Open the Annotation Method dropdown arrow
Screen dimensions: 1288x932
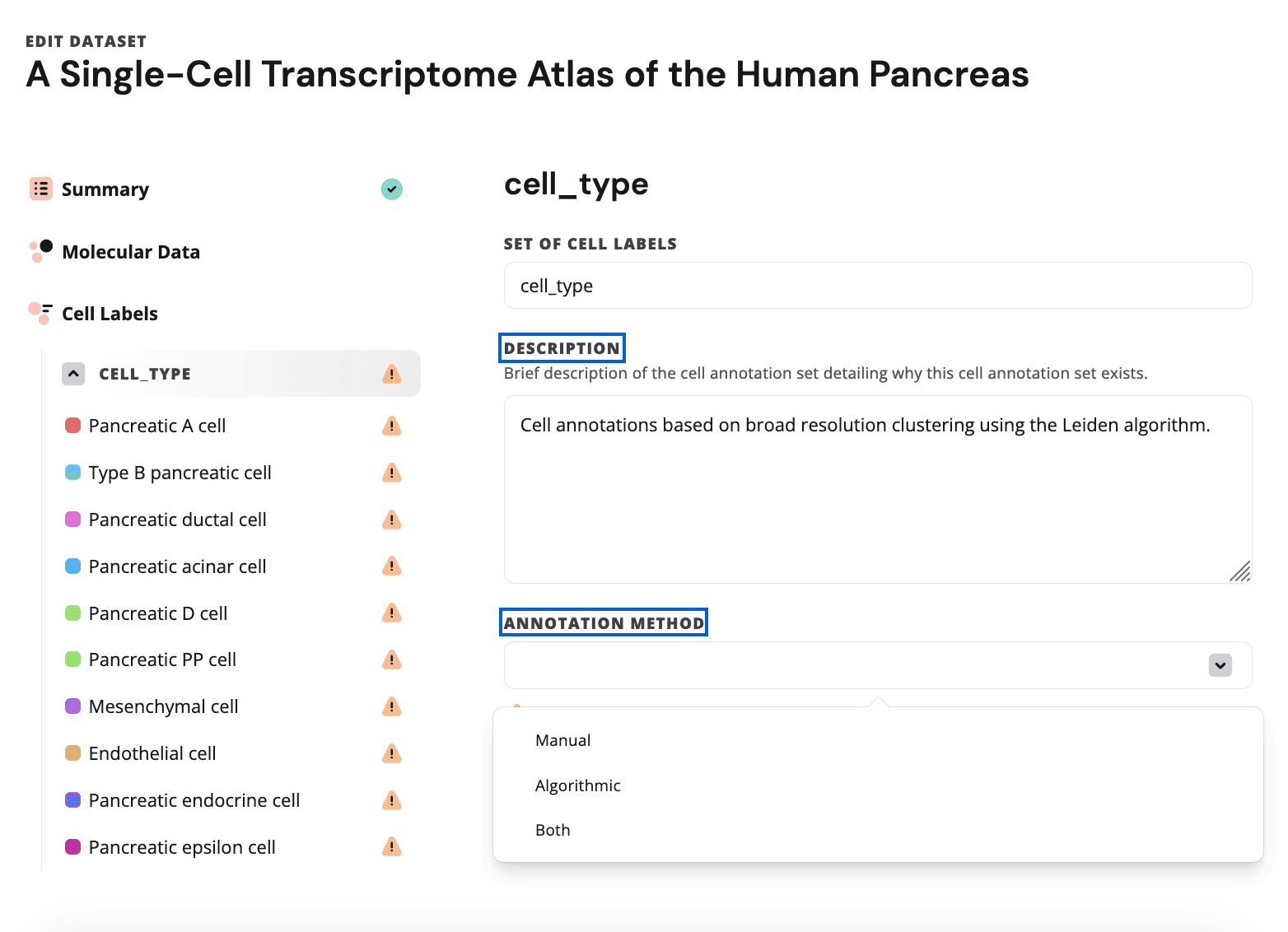point(1219,664)
